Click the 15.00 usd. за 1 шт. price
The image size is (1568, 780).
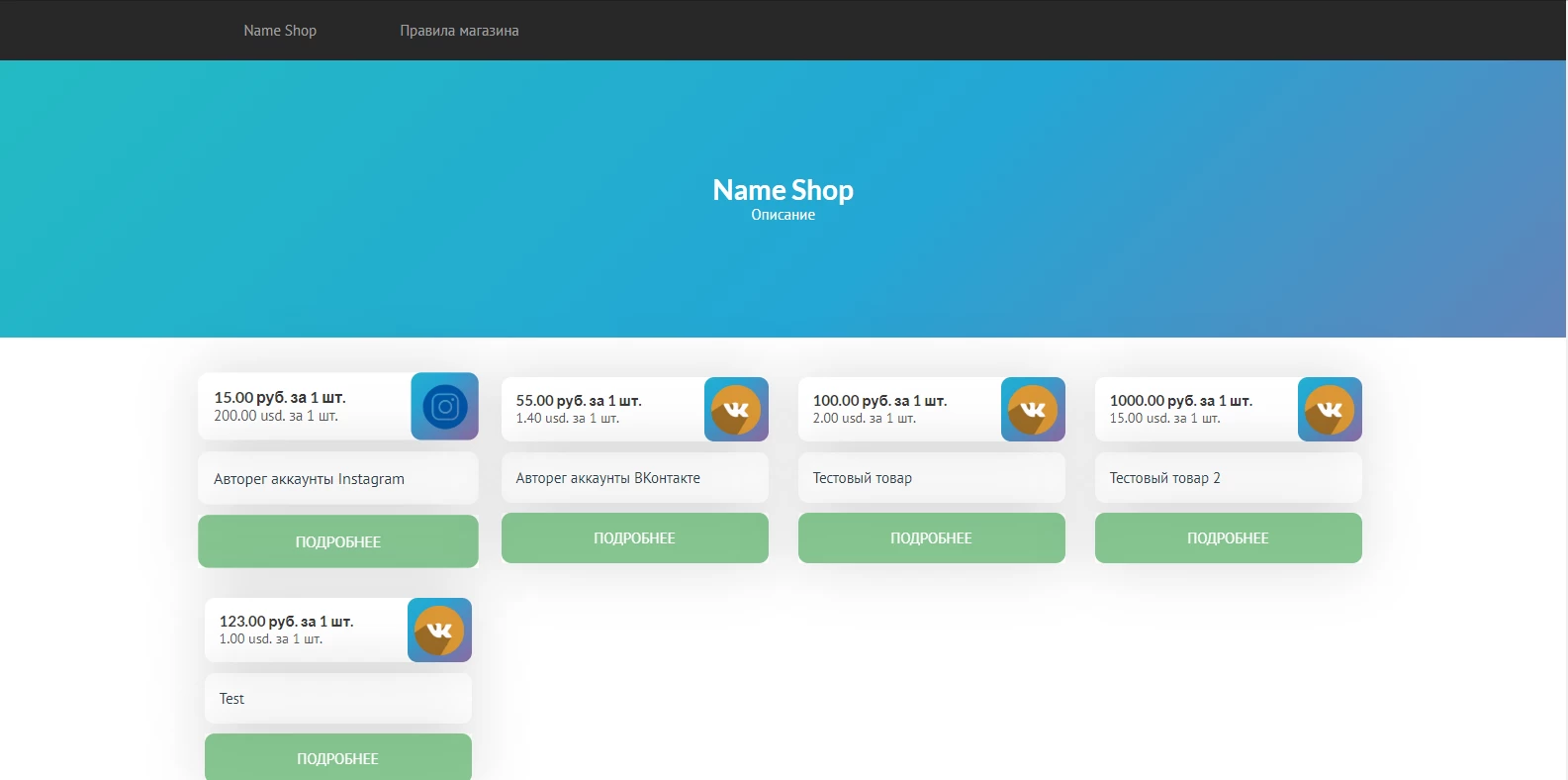tap(1165, 419)
